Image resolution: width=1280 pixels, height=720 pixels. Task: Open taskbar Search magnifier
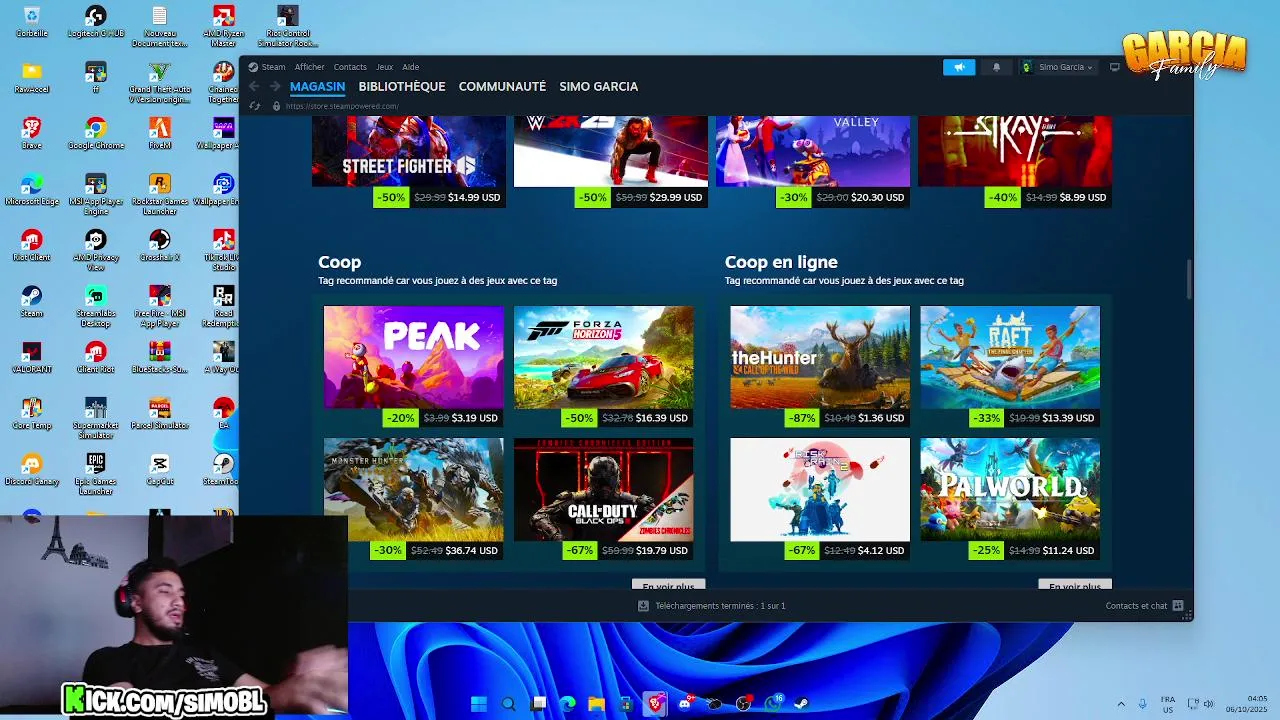point(509,703)
